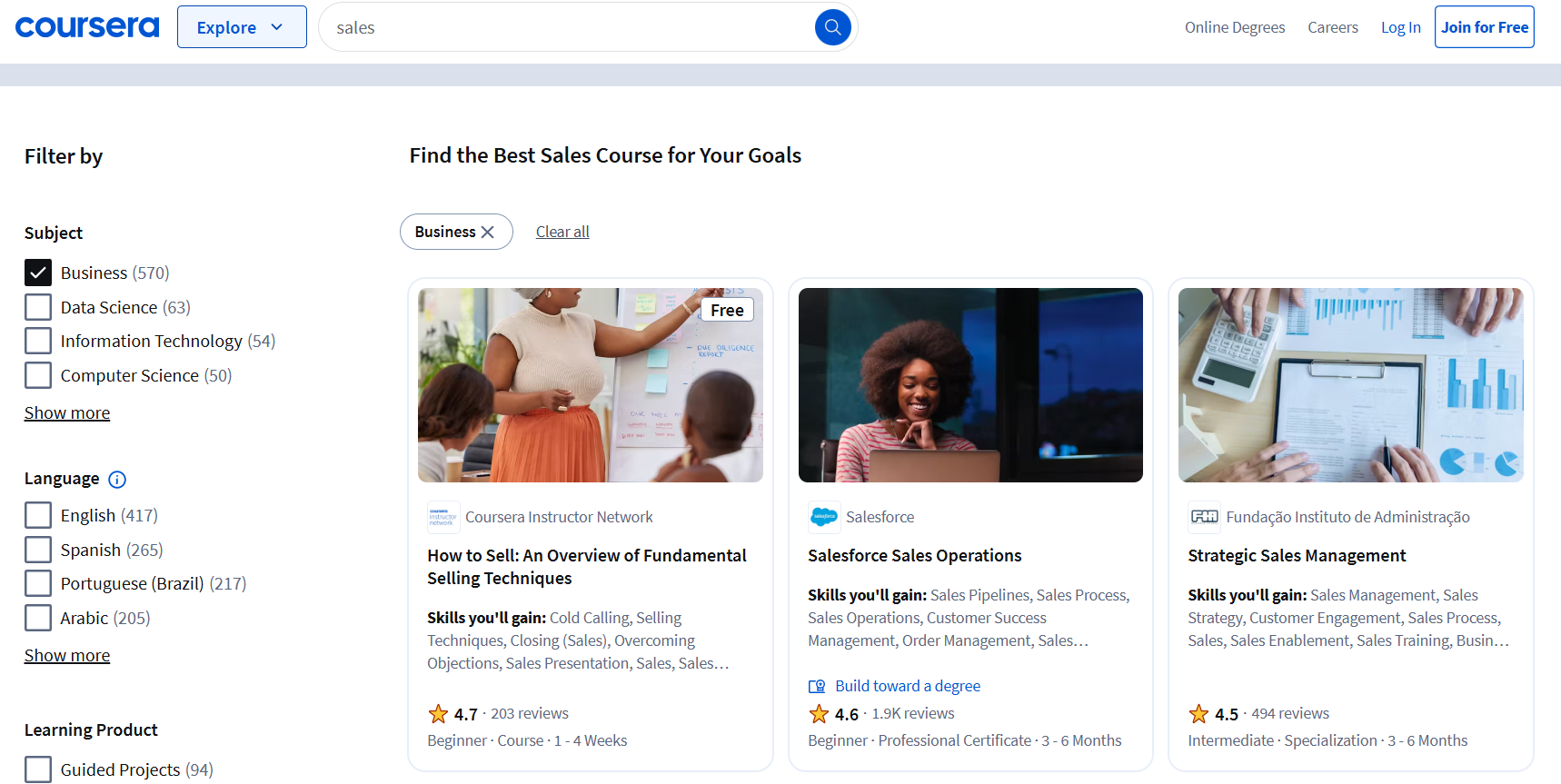Tick the Guided Projects checkbox
The height and width of the screenshot is (784, 1561).
(x=38, y=769)
